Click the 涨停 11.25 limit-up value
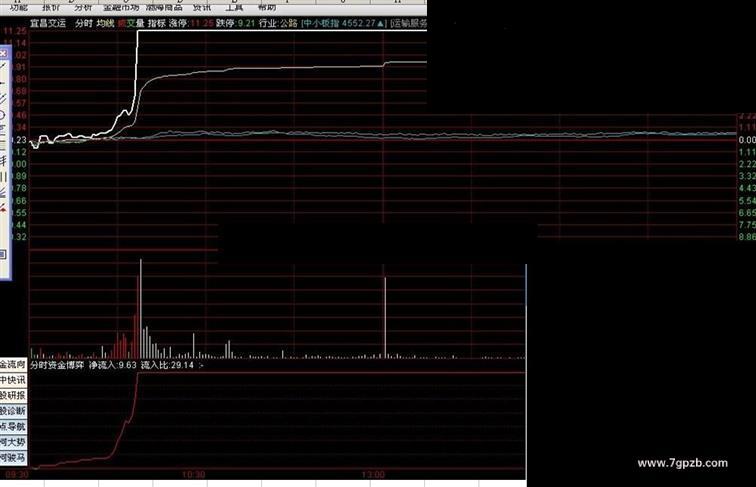 191,23
